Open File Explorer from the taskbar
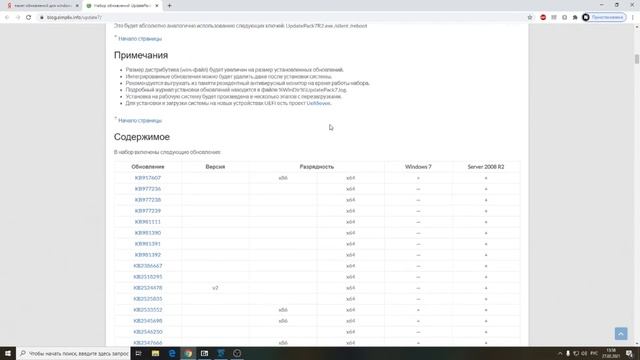 [156, 353]
